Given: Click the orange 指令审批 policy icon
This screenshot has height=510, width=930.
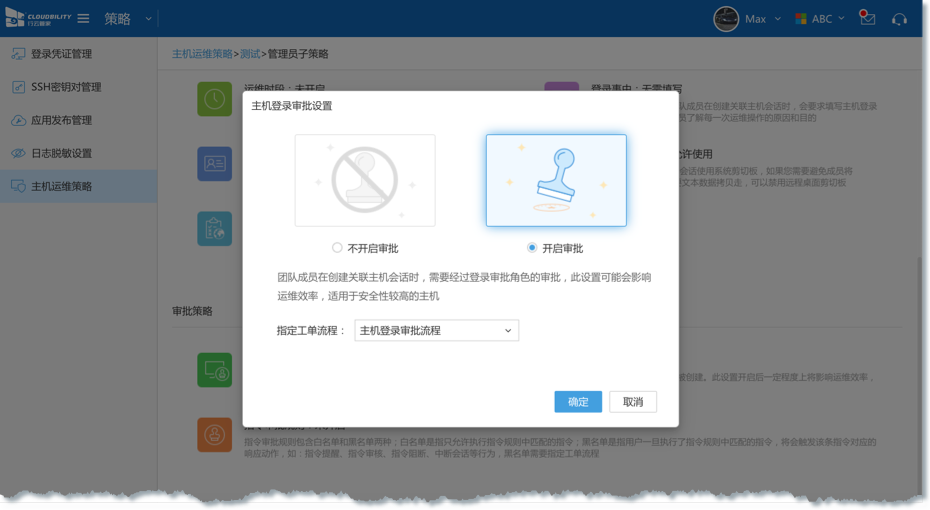Looking at the screenshot, I should tap(214, 435).
